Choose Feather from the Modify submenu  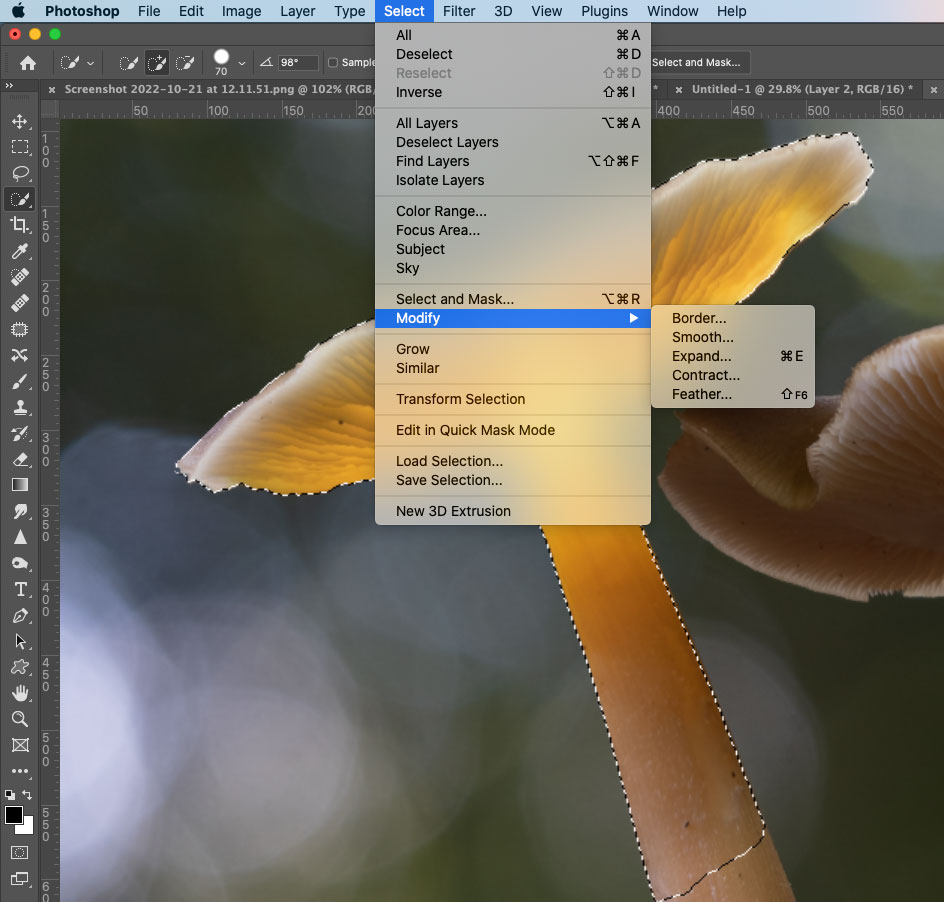click(701, 394)
